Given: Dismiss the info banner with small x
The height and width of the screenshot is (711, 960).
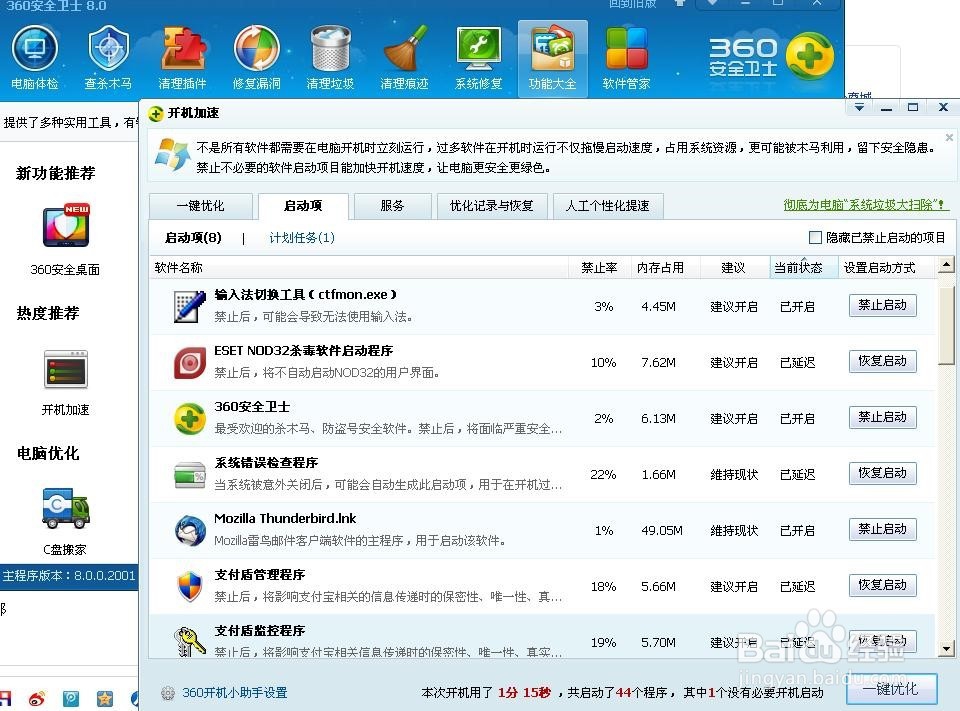Looking at the screenshot, I should tap(949, 138).
